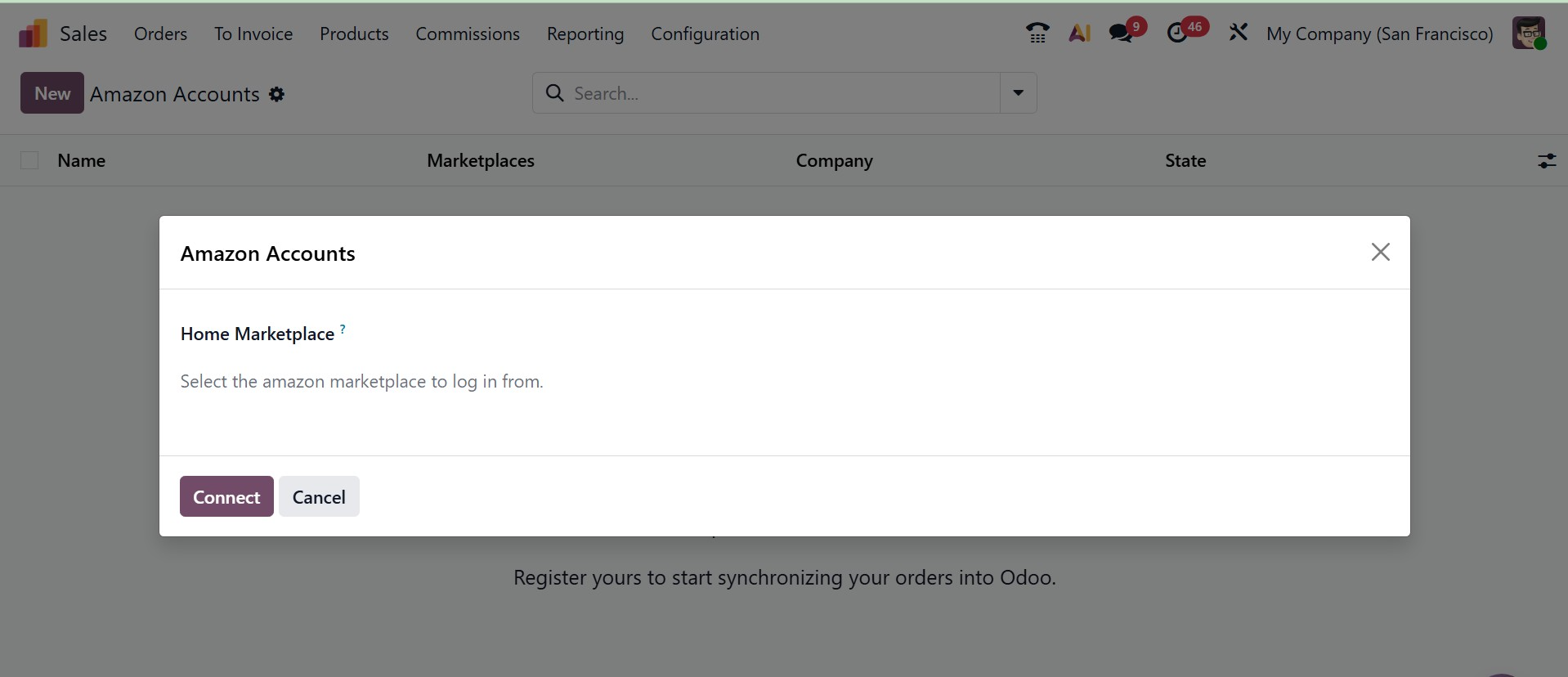
Task: Switch company via My Company (San Francisco)
Action: point(1379,34)
